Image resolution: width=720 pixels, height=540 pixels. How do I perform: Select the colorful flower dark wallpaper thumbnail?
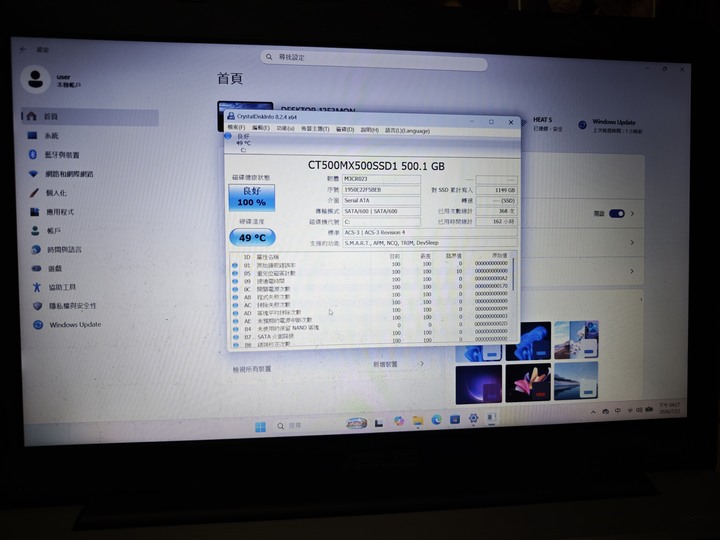click(528, 382)
